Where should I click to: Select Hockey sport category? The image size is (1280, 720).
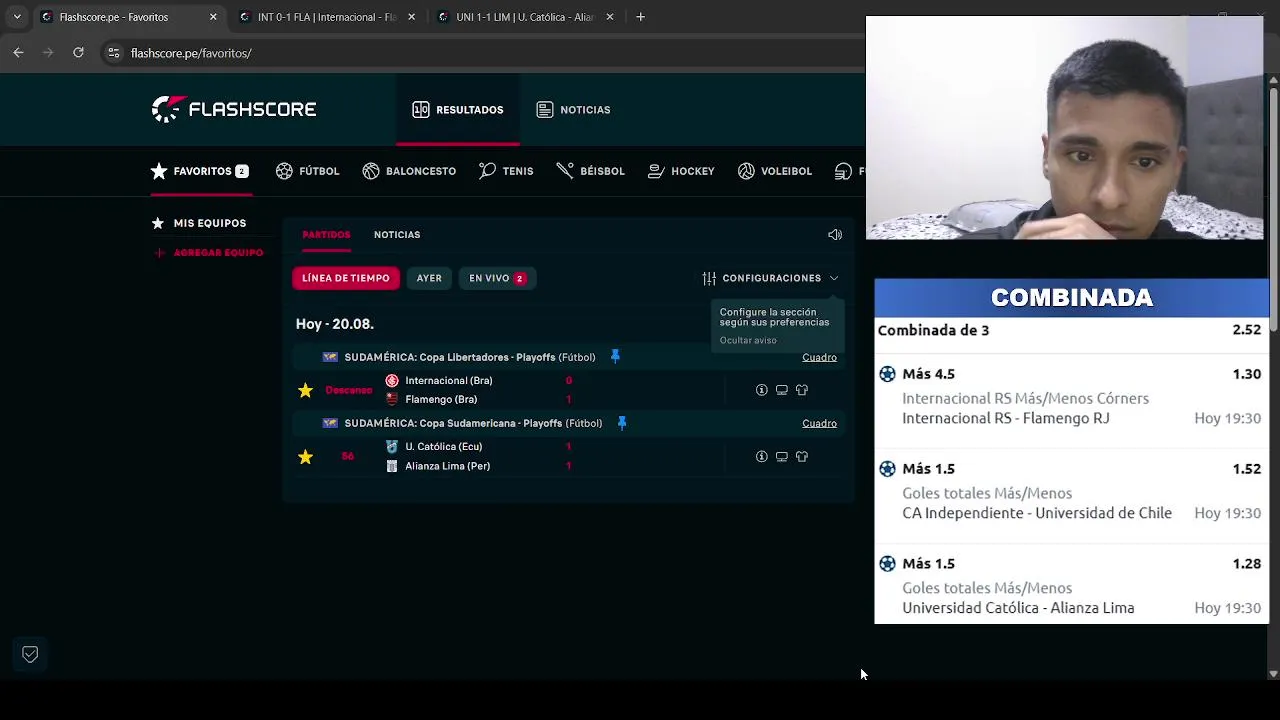(x=681, y=171)
